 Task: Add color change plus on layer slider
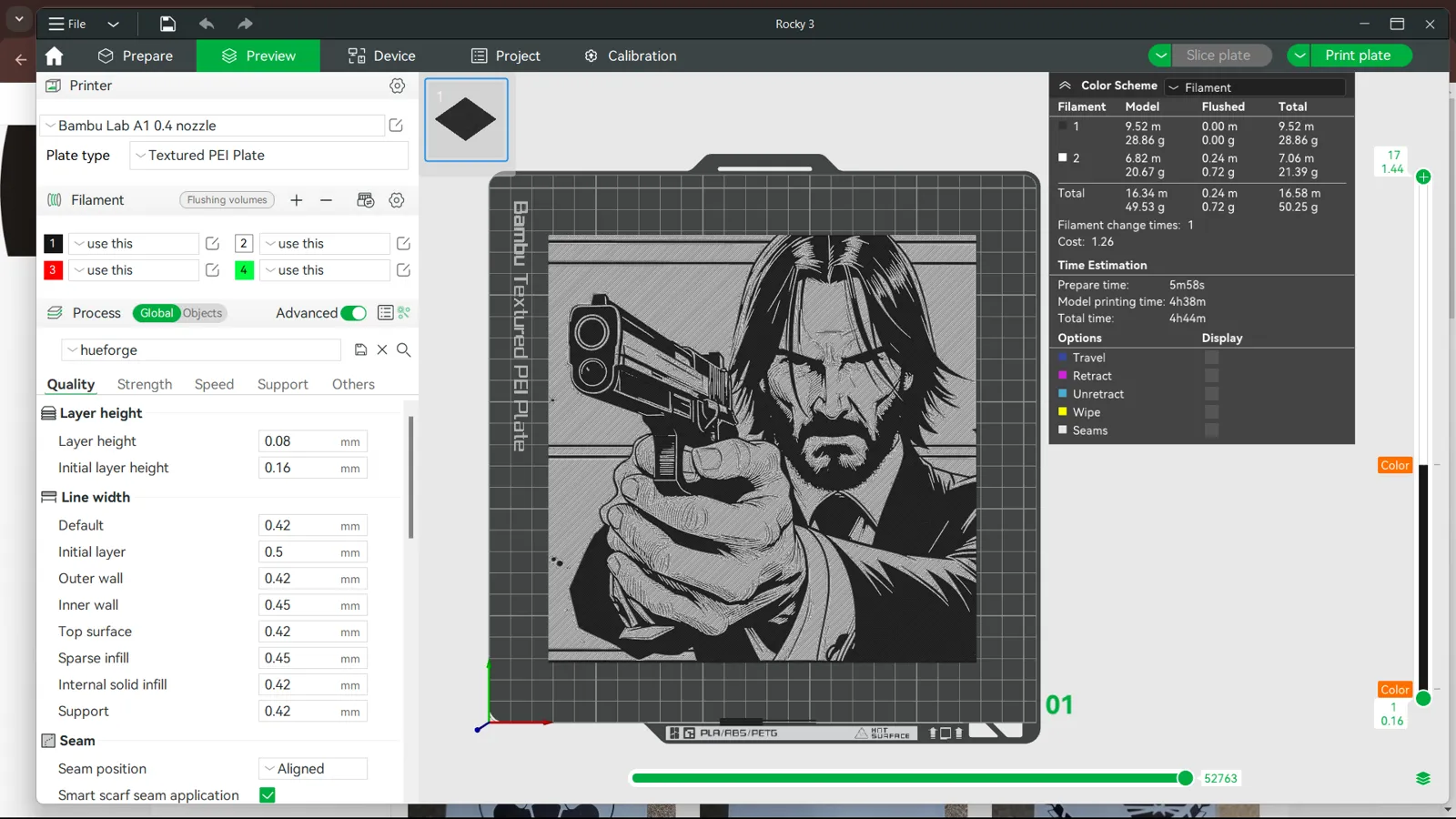[1423, 177]
